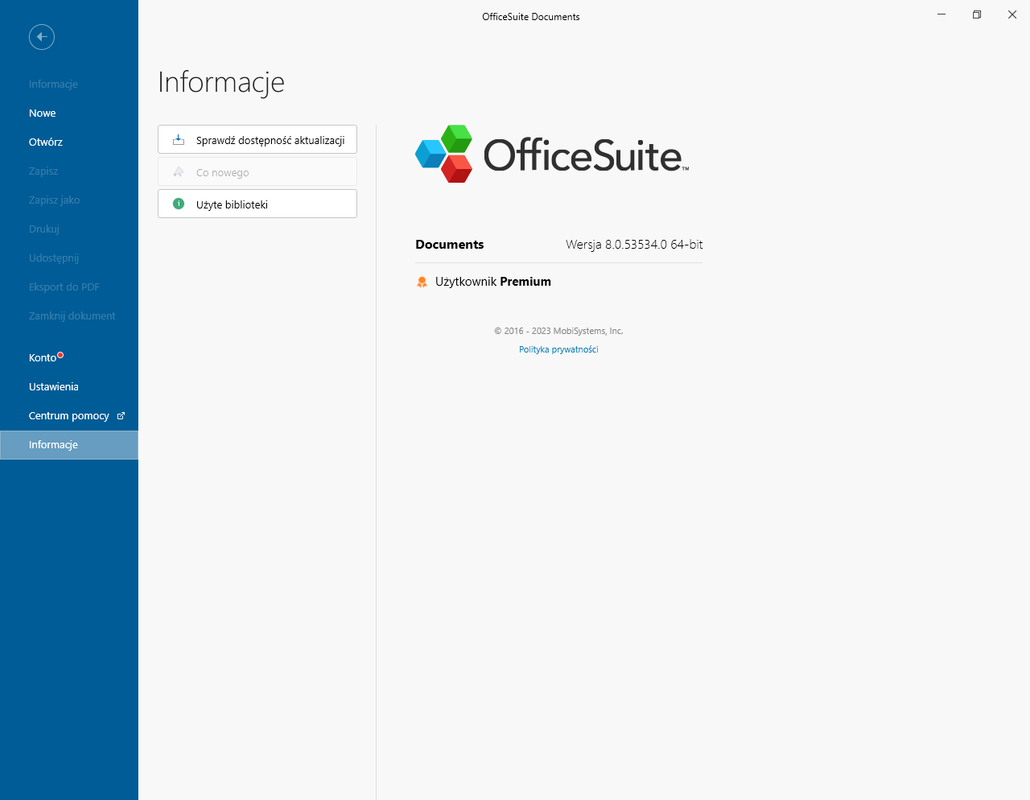Open the Konto section
Screen dimensions: 1030x800
[x=69, y=358]
